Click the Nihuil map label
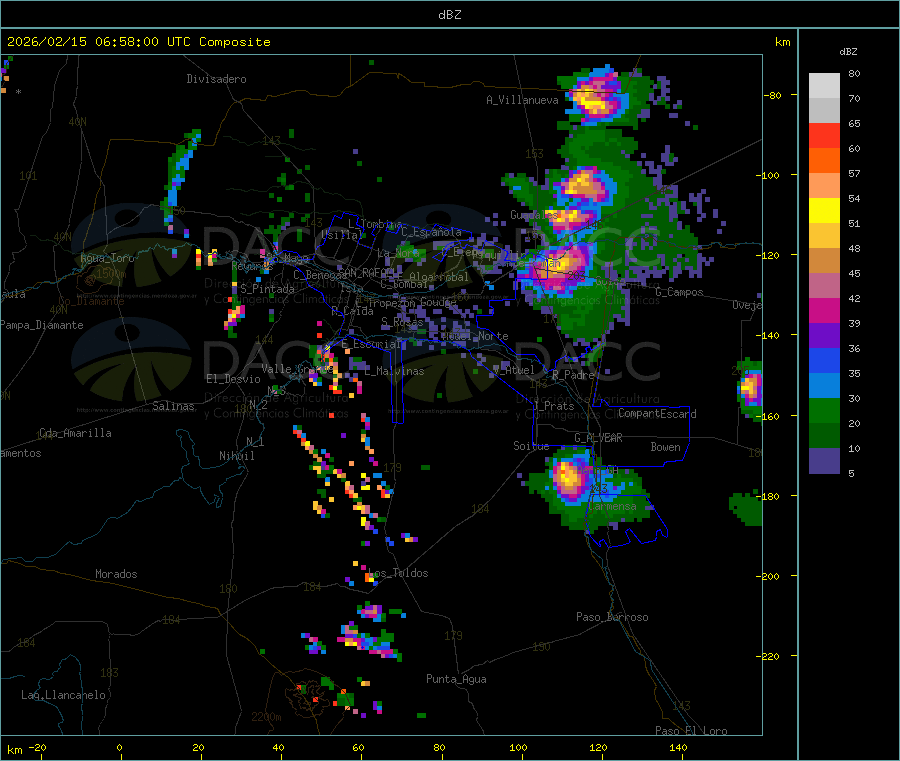The height and width of the screenshot is (761, 900). click(236, 456)
